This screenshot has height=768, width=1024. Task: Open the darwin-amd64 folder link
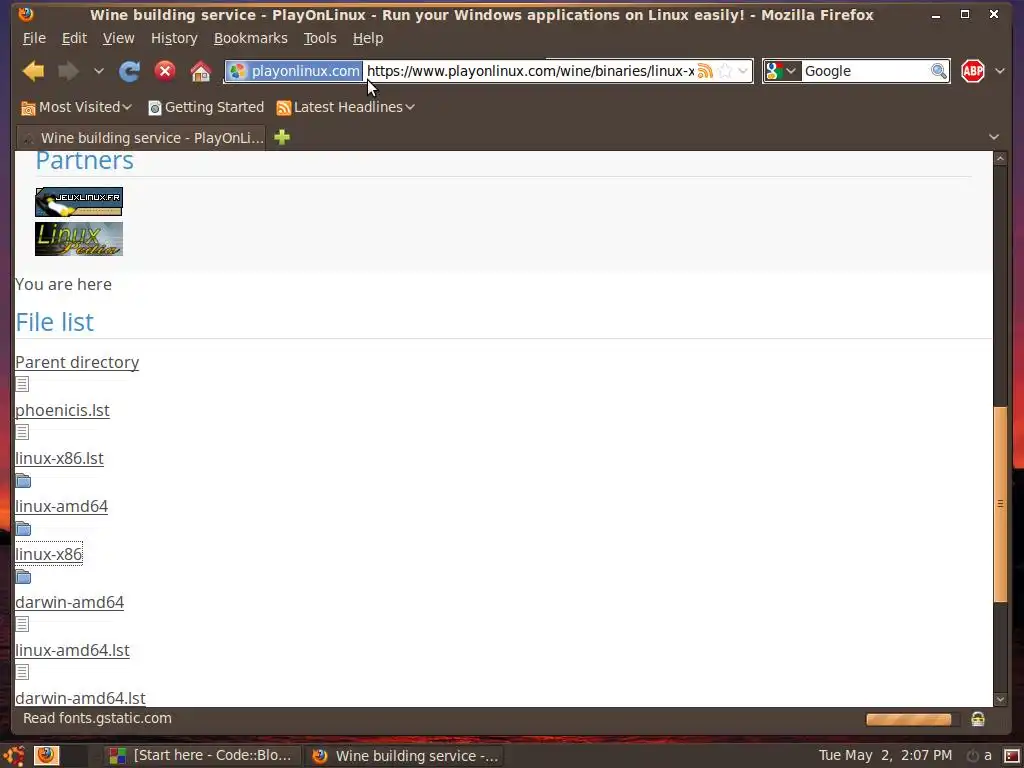(x=69, y=602)
